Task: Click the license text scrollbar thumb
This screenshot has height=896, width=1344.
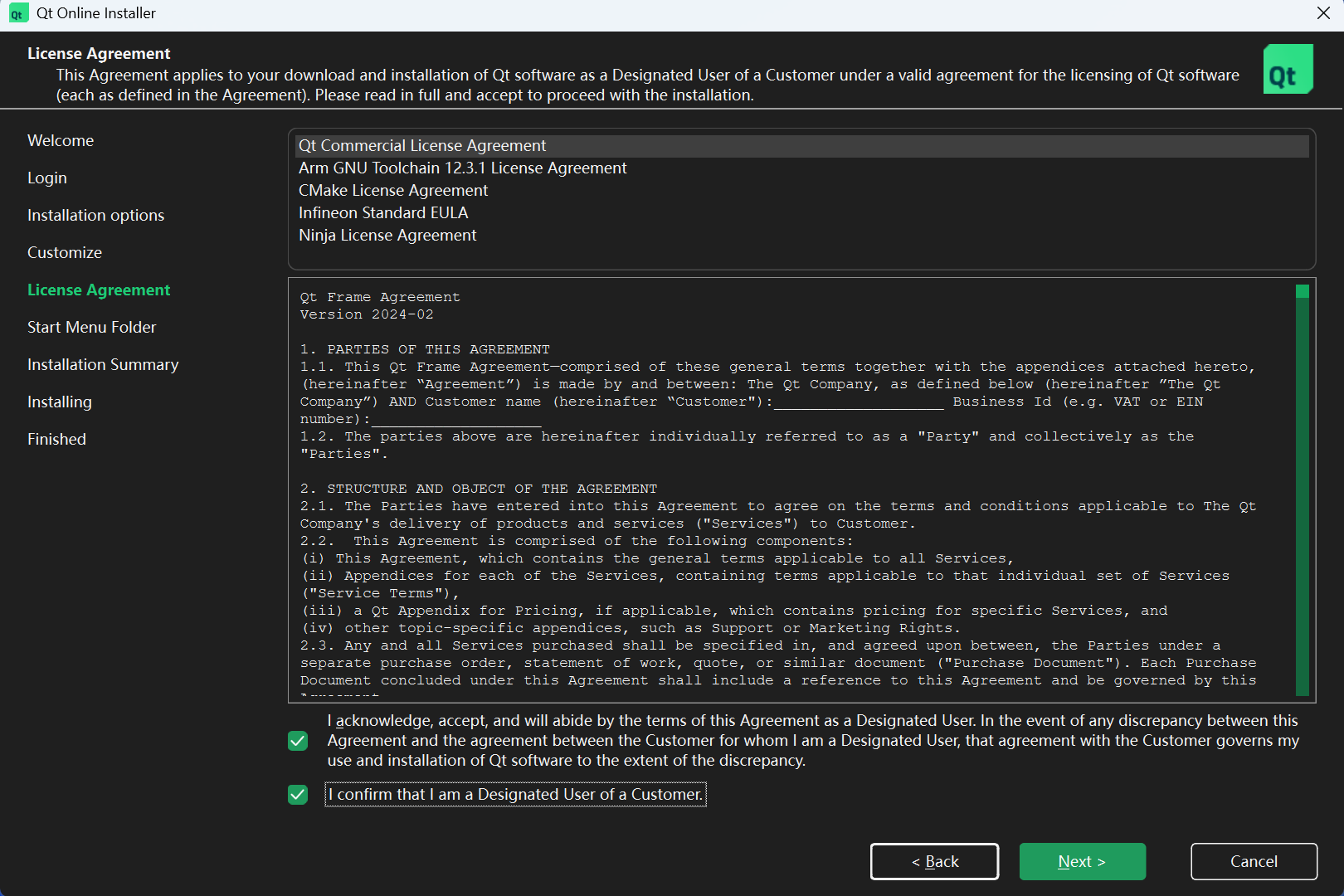Action: [x=1303, y=291]
